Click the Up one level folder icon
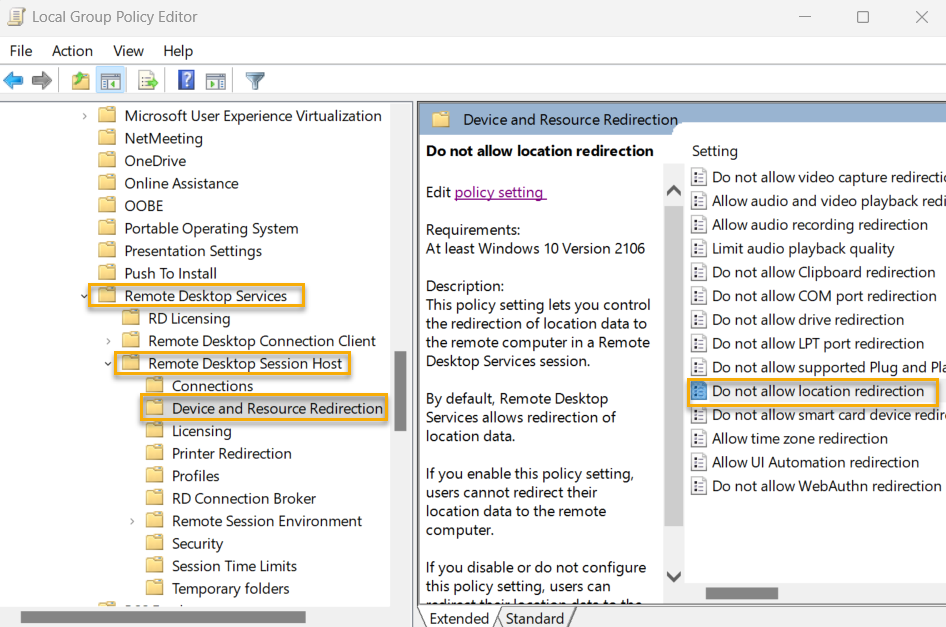This screenshot has width=946, height=627. [x=80, y=80]
